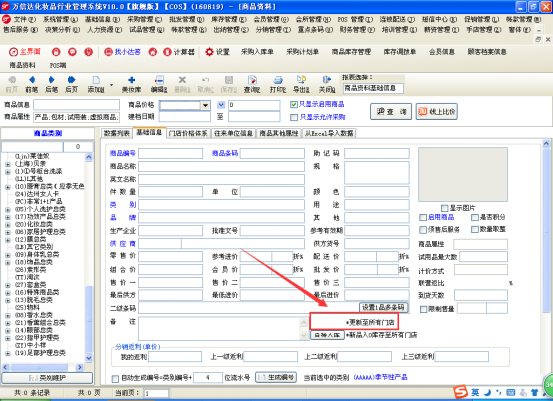Check the 须售后服务 checkbox
The image size is (553, 401).
(x=423, y=230)
